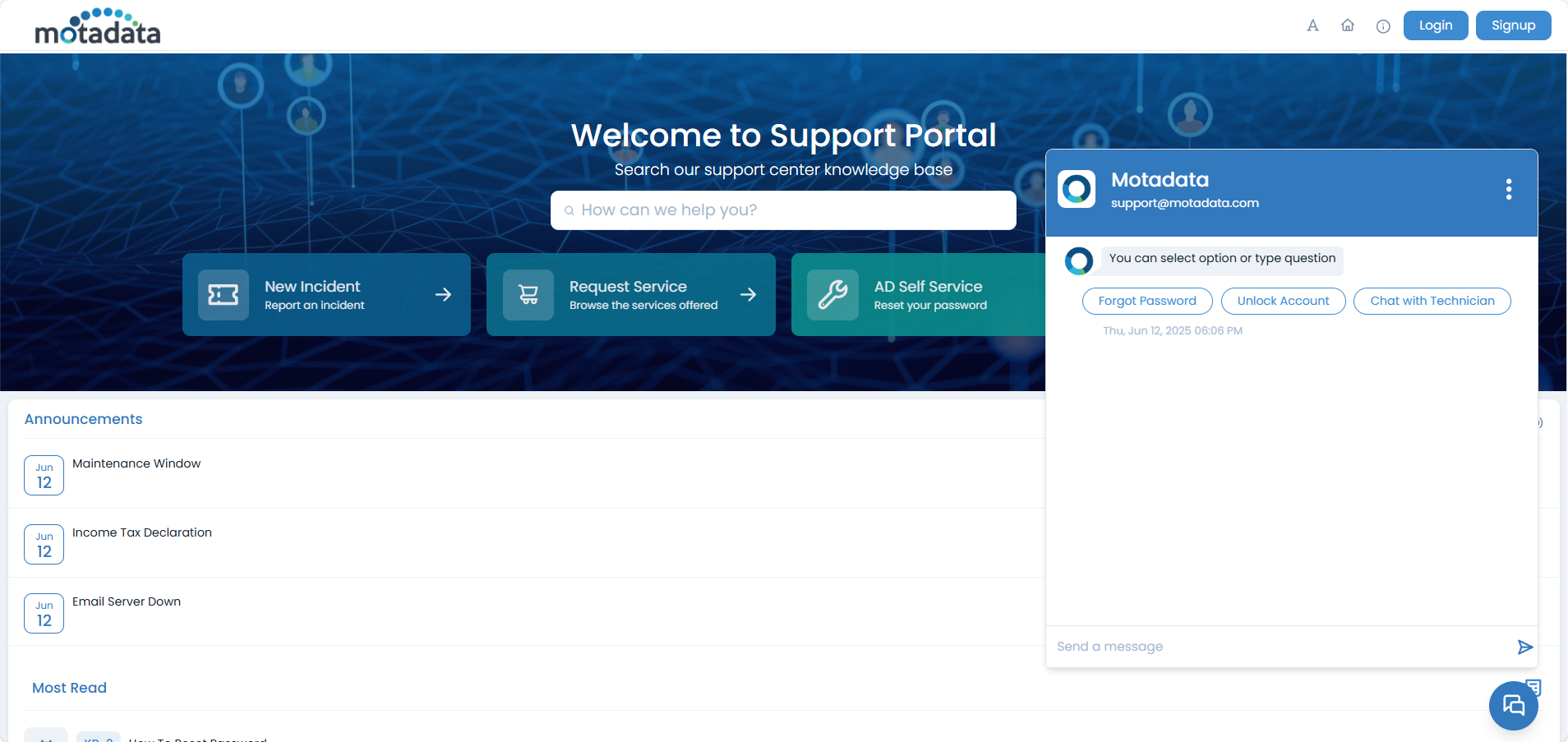Click the Signup button

point(1513,25)
